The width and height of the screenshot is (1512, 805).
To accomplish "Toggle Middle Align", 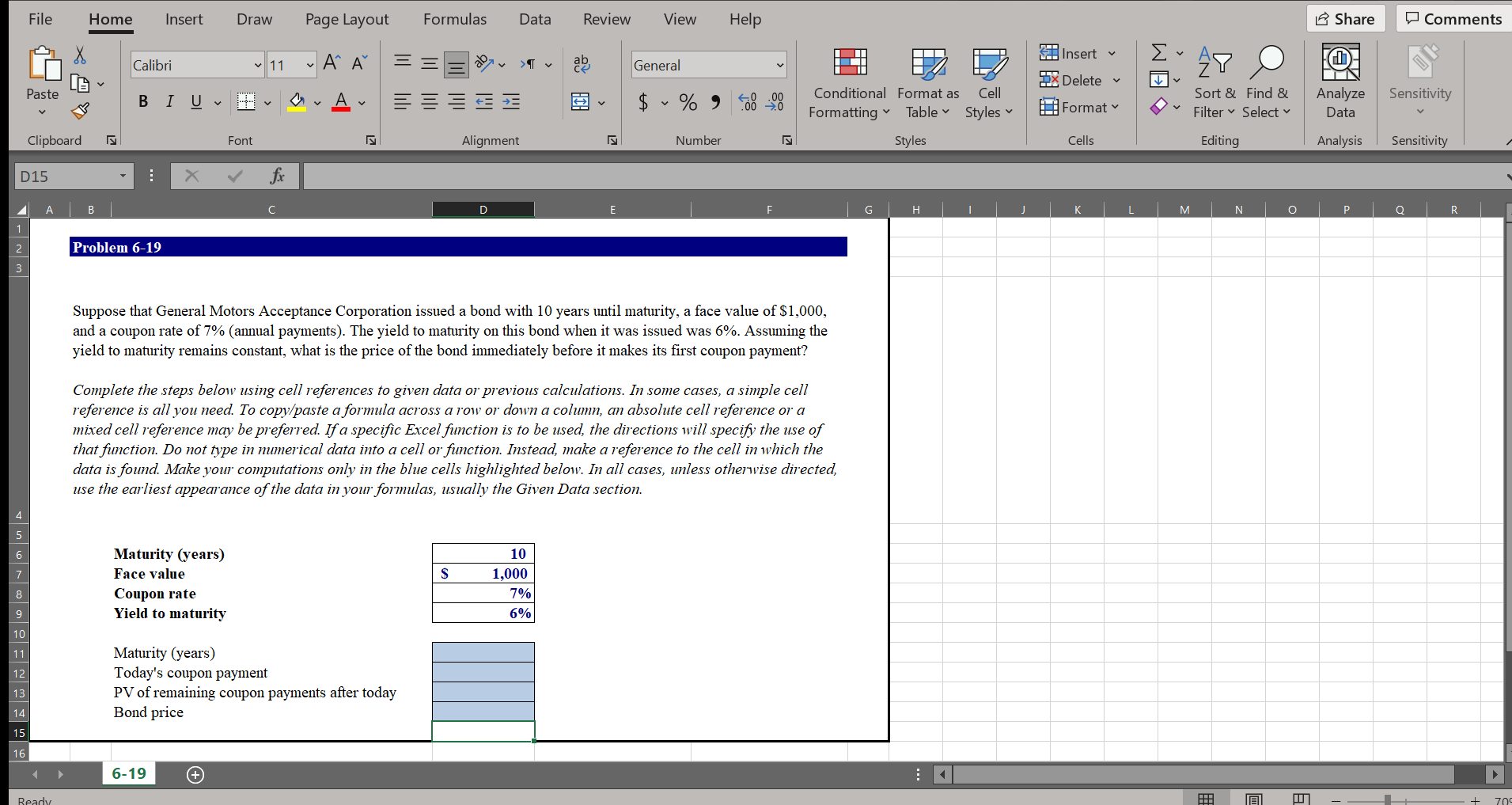I will click(x=430, y=64).
